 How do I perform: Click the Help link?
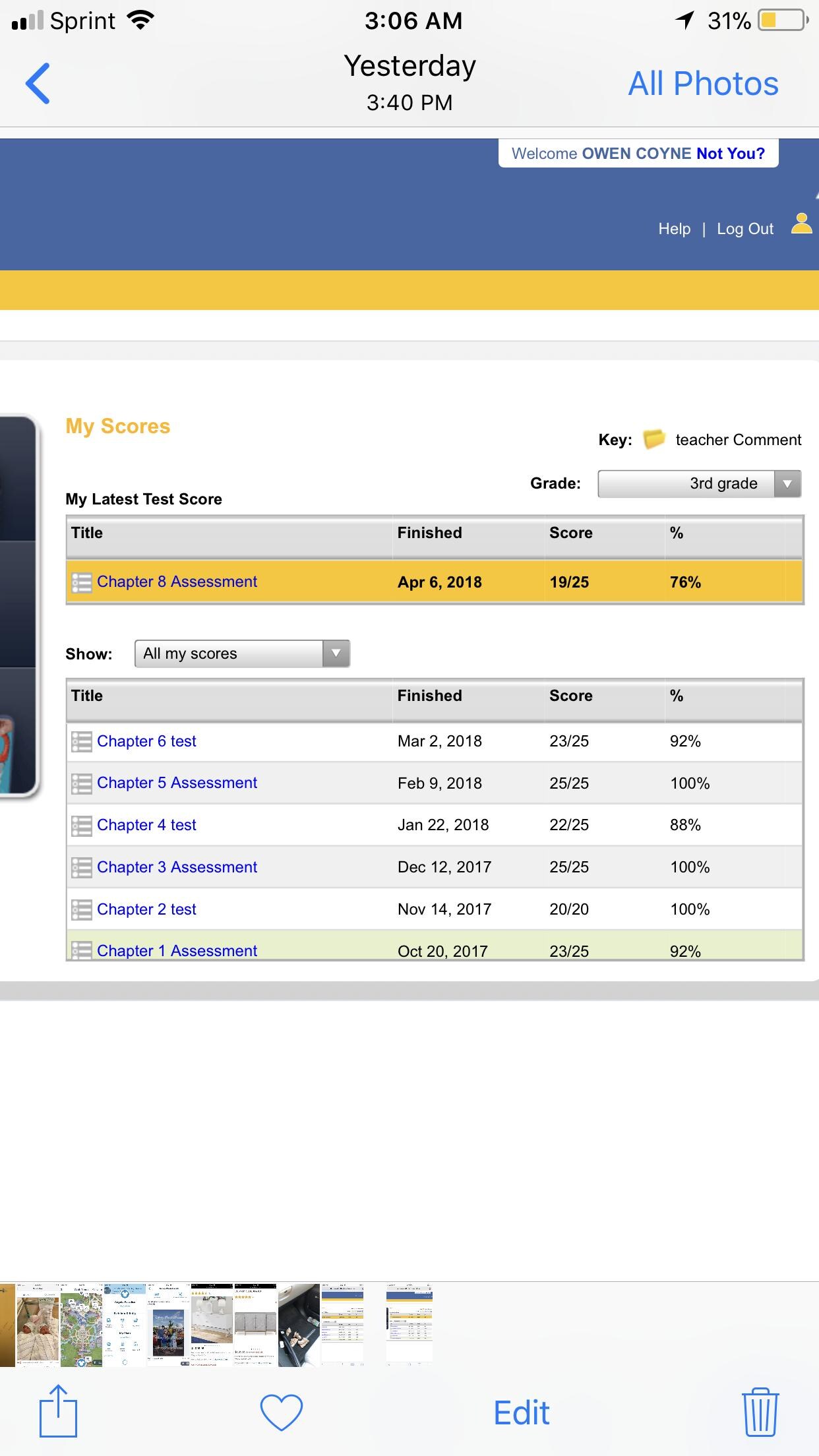[x=675, y=229]
